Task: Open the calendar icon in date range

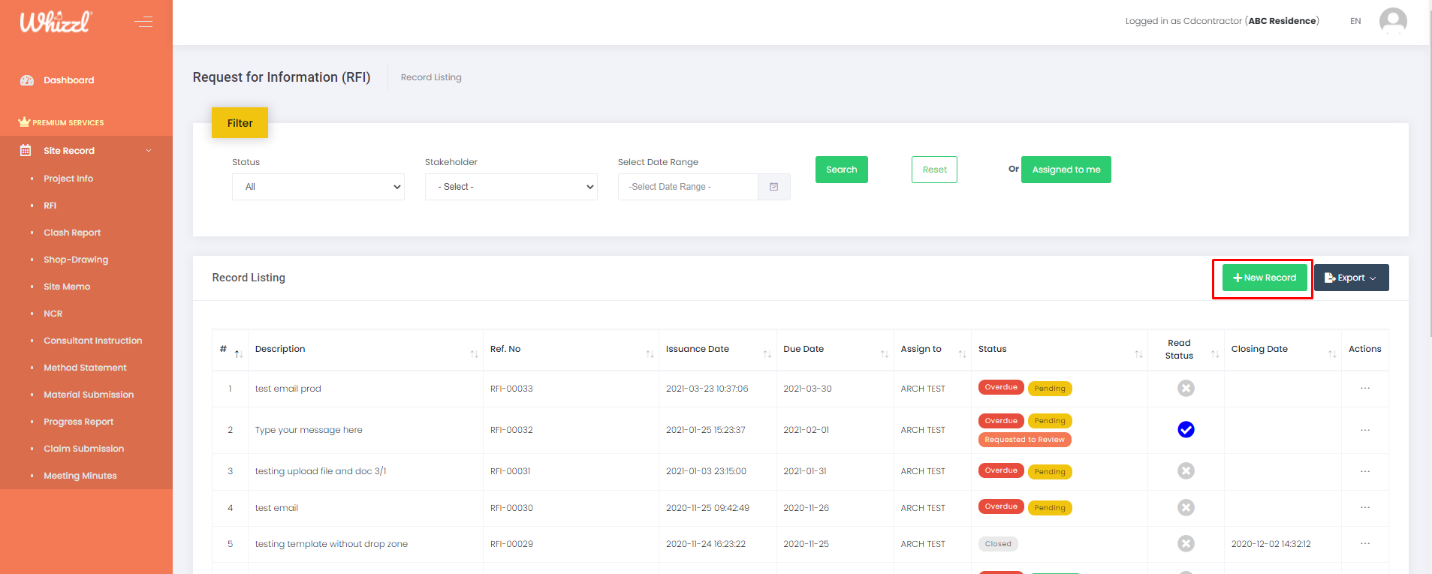Action: pyautogui.click(x=774, y=187)
